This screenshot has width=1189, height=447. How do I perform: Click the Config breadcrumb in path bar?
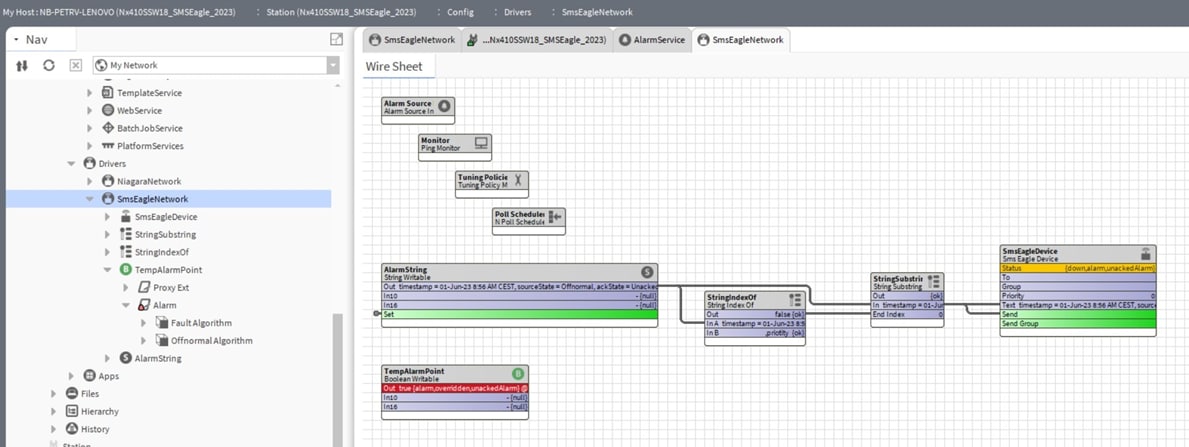coord(460,12)
